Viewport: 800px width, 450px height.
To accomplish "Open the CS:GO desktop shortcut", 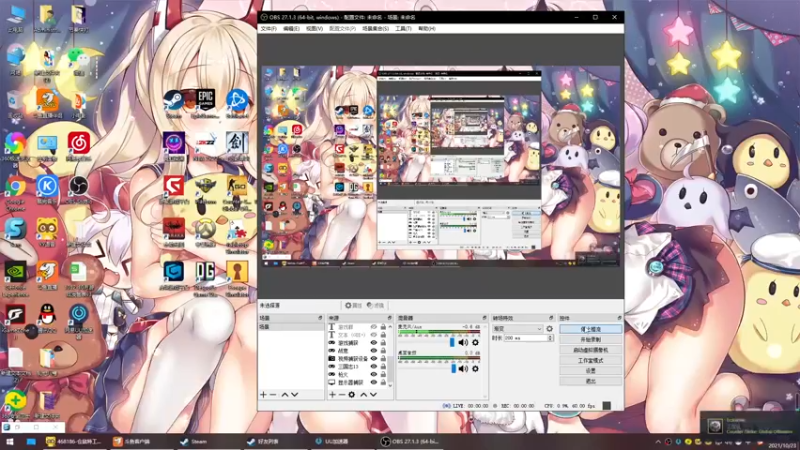I will pyautogui.click(x=237, y=193).
